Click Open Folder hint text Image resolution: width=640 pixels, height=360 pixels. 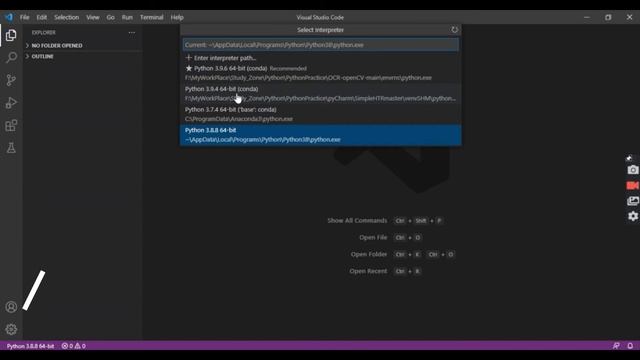coord(369,254)
